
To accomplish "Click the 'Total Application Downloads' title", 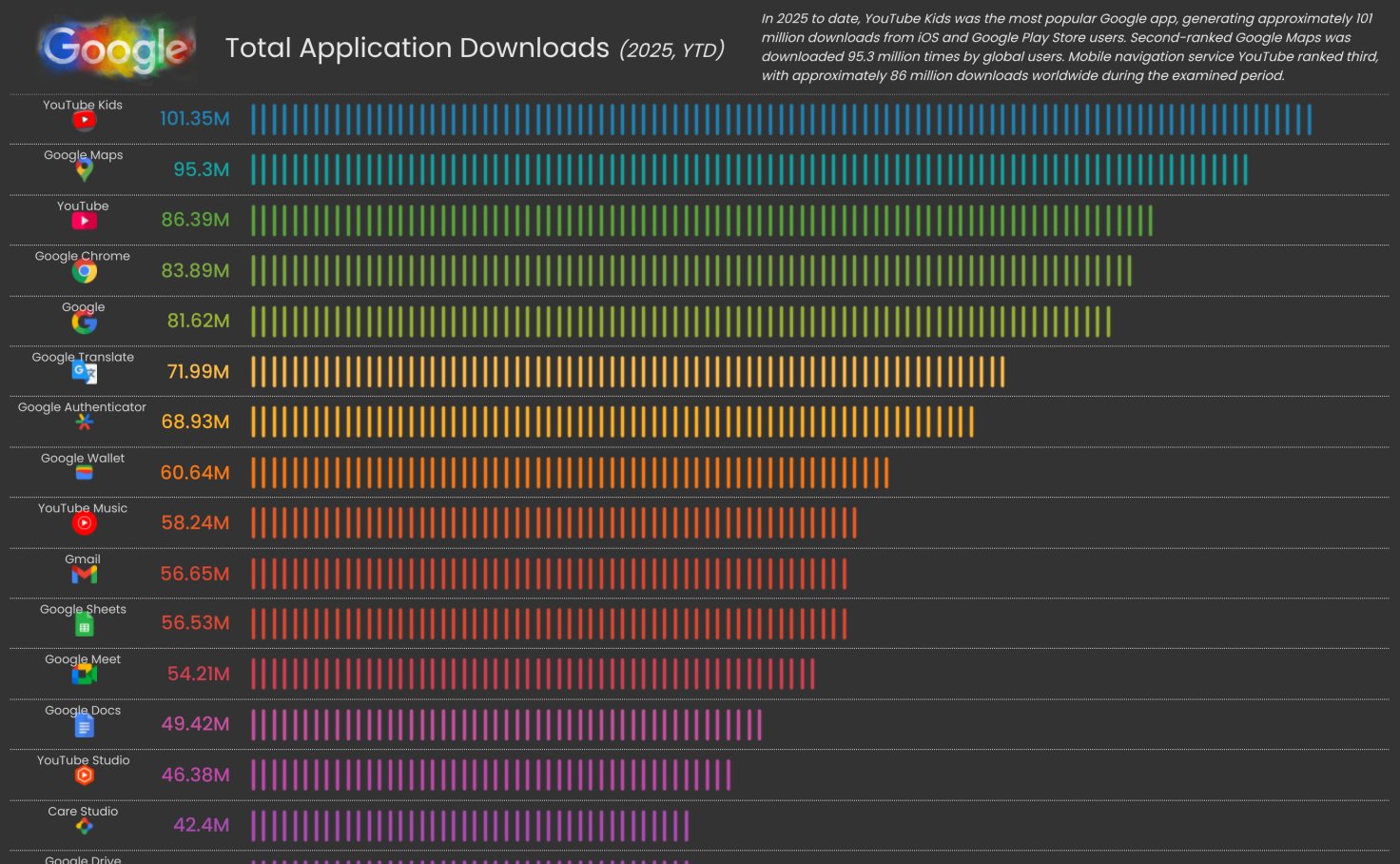I will 417,48.
